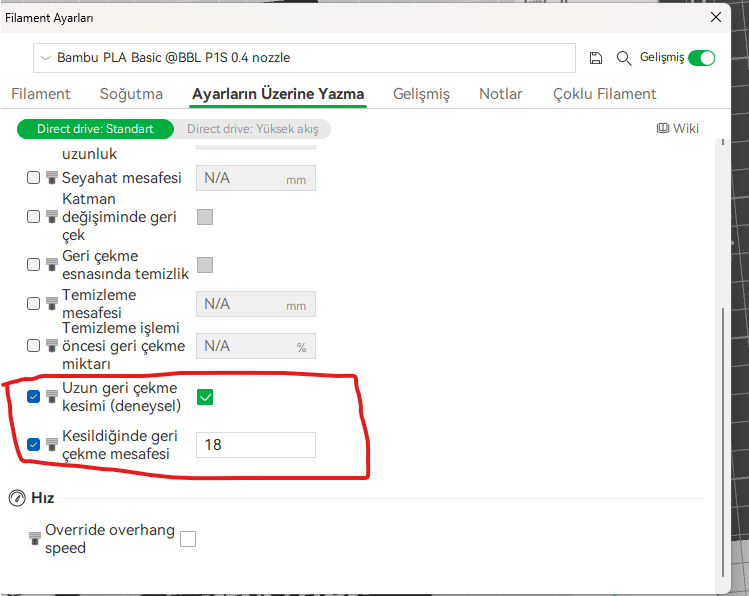Click the Hız speed gauge icon

tap(16, 498)
